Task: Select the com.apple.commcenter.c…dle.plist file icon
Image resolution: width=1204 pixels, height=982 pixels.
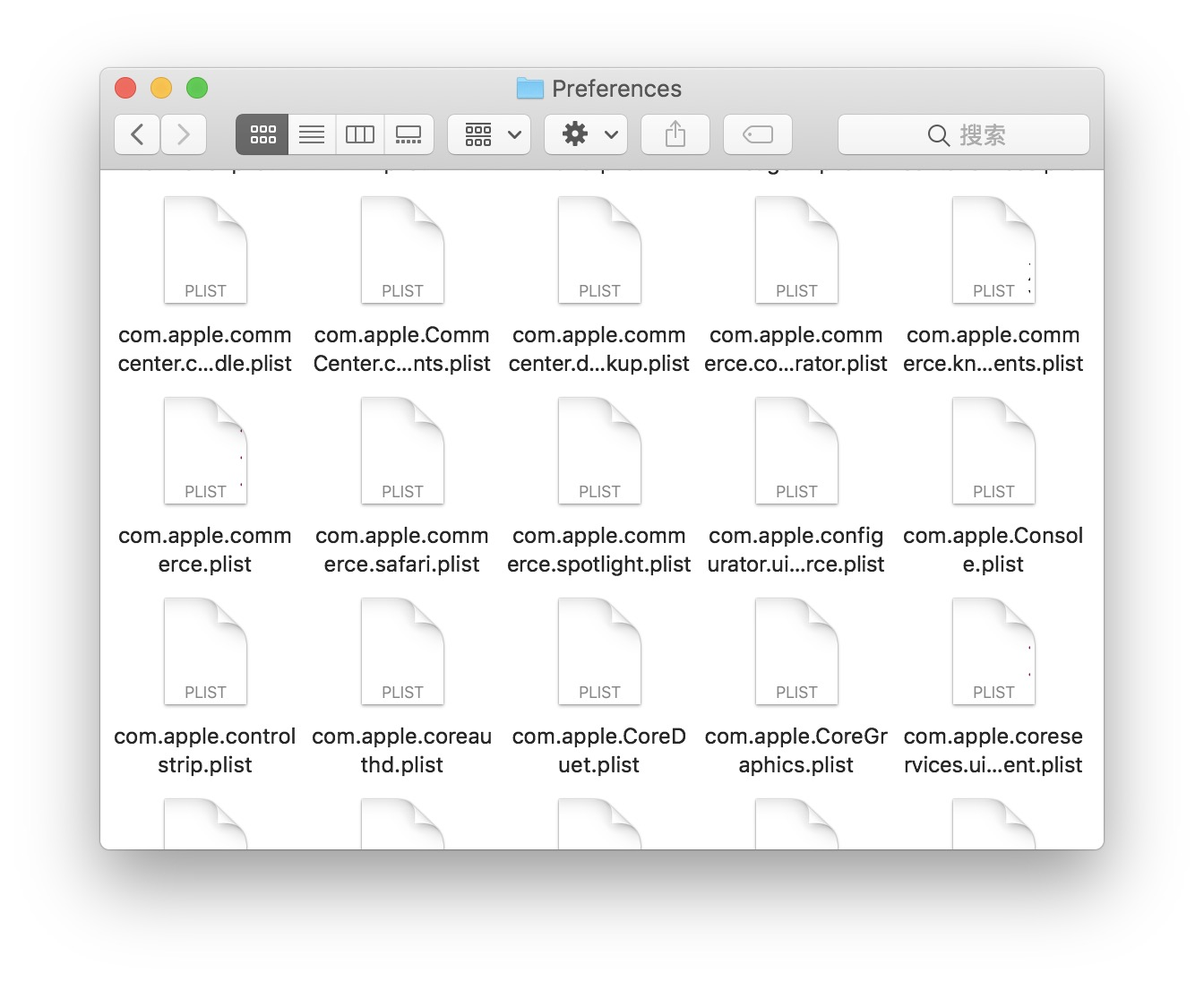Action: [x=205, y=250]
